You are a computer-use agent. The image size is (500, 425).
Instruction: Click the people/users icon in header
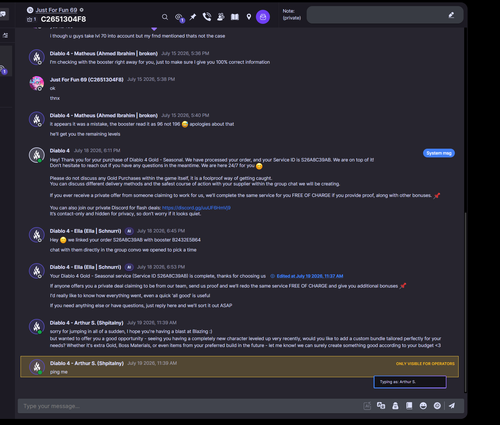221,17
